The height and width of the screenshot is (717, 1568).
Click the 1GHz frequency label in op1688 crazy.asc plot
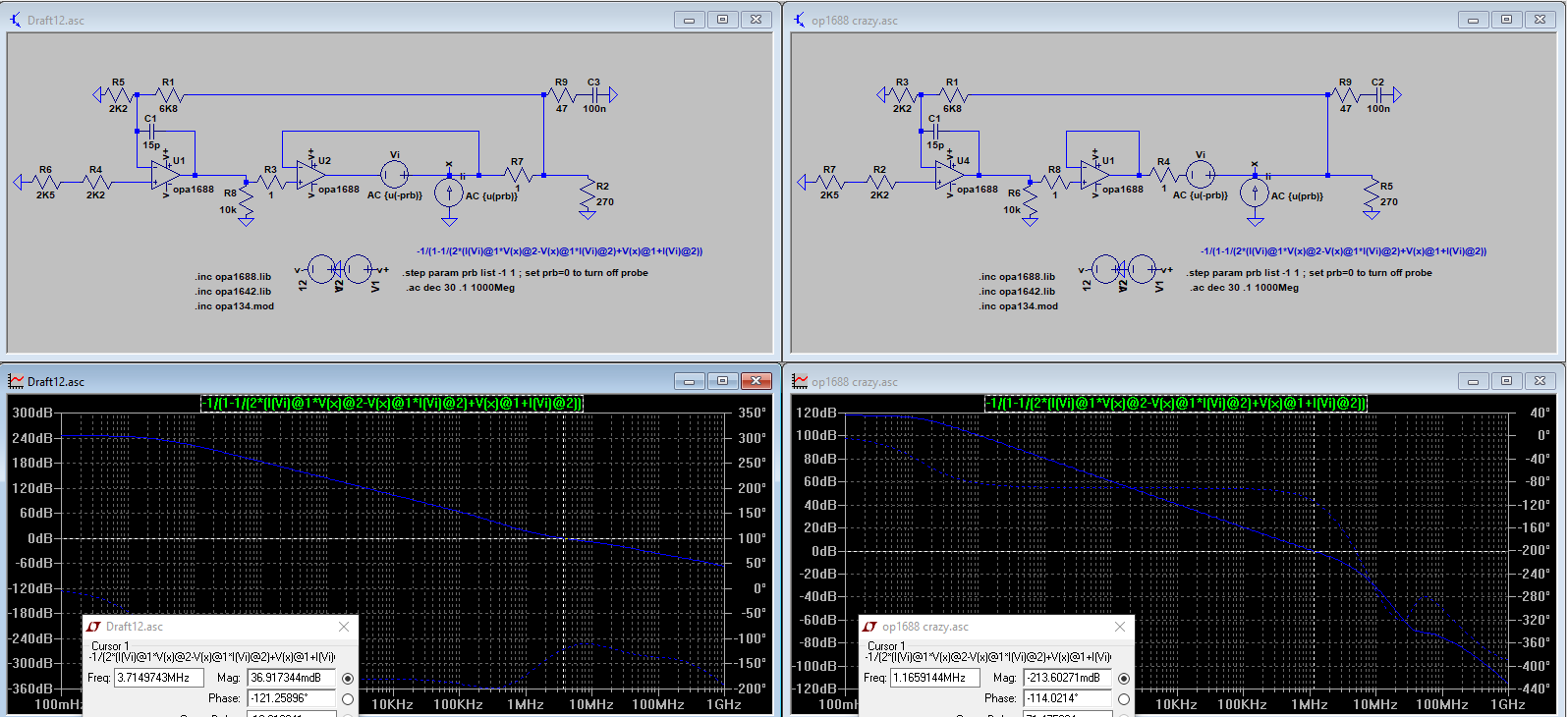[1508, 704]
